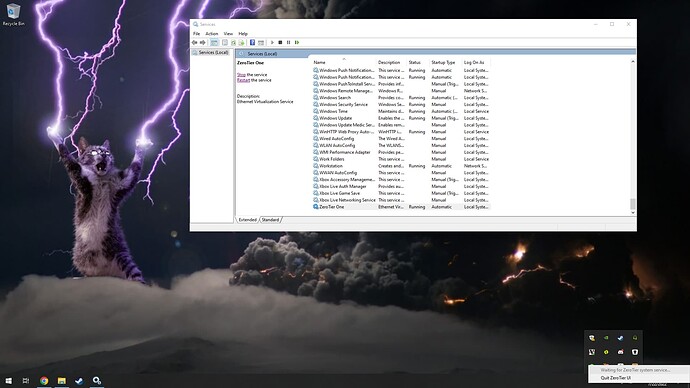Open the Action menu
The width and height of the screenshot is (690, 388).
click(x=212, y=33)
